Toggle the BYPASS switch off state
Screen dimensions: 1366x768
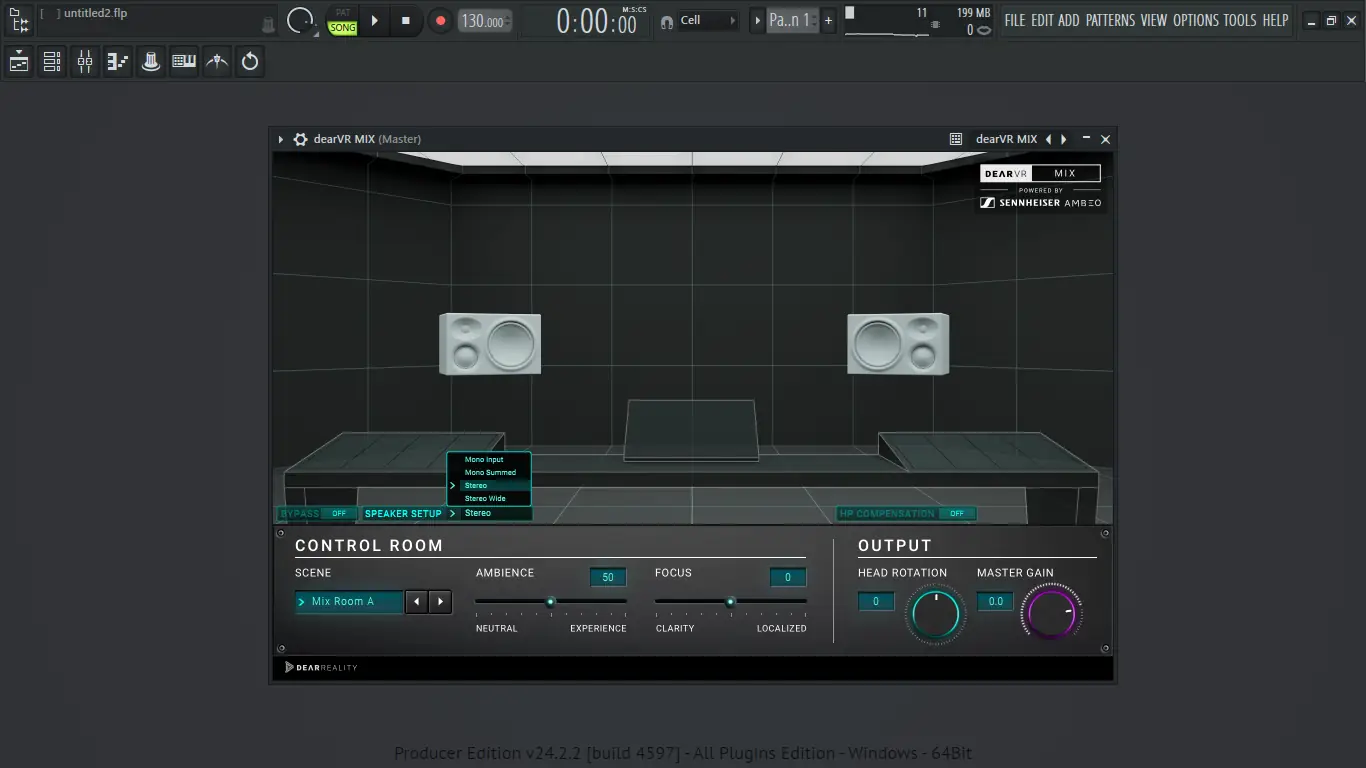pos(340,513)
